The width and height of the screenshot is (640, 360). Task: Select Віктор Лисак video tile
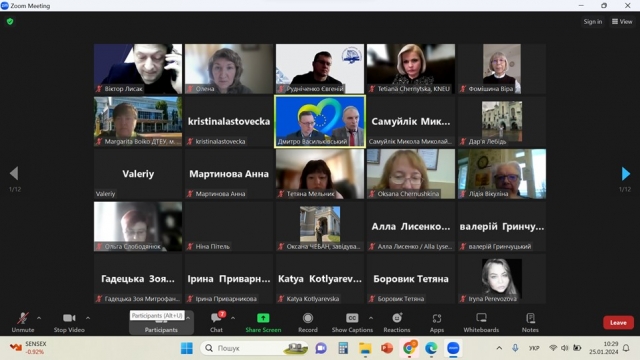coord(138,69)
